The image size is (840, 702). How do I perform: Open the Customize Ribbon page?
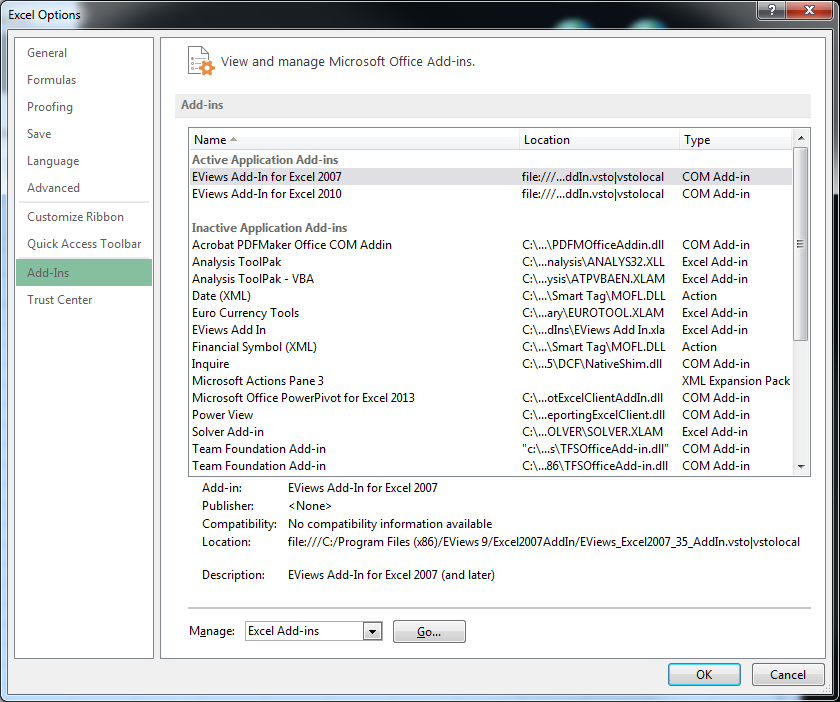[77, 216]
